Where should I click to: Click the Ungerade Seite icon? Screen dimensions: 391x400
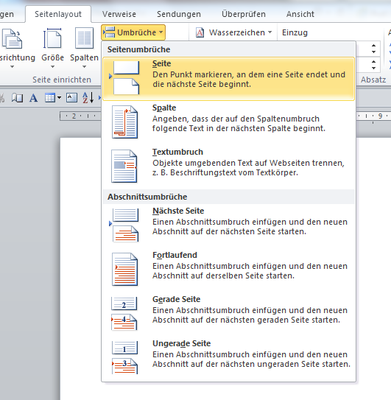point(125,358)
